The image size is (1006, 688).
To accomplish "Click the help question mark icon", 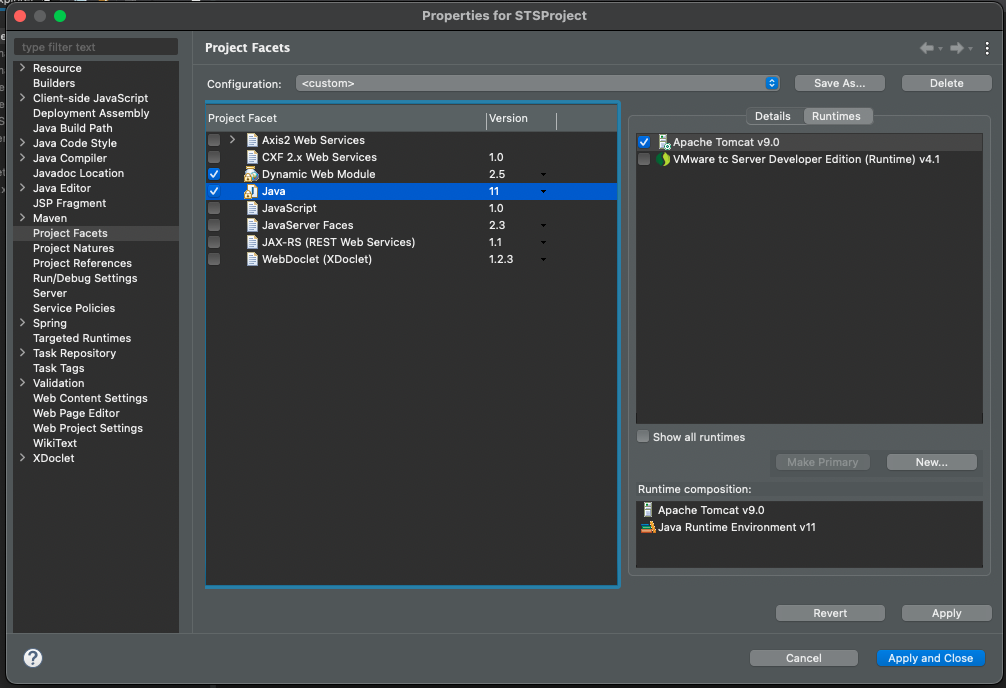I will click(x=33, y=658).
